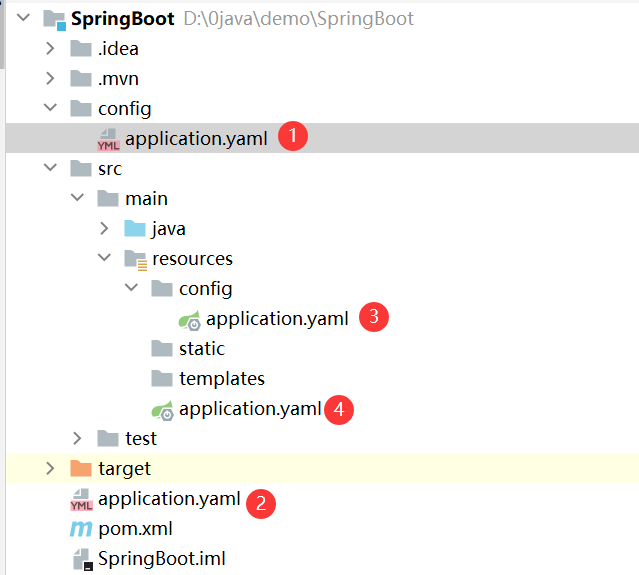Select the top-level config folder name
Viewport: 639px width, 575px height.
click(x=125, y=109)
